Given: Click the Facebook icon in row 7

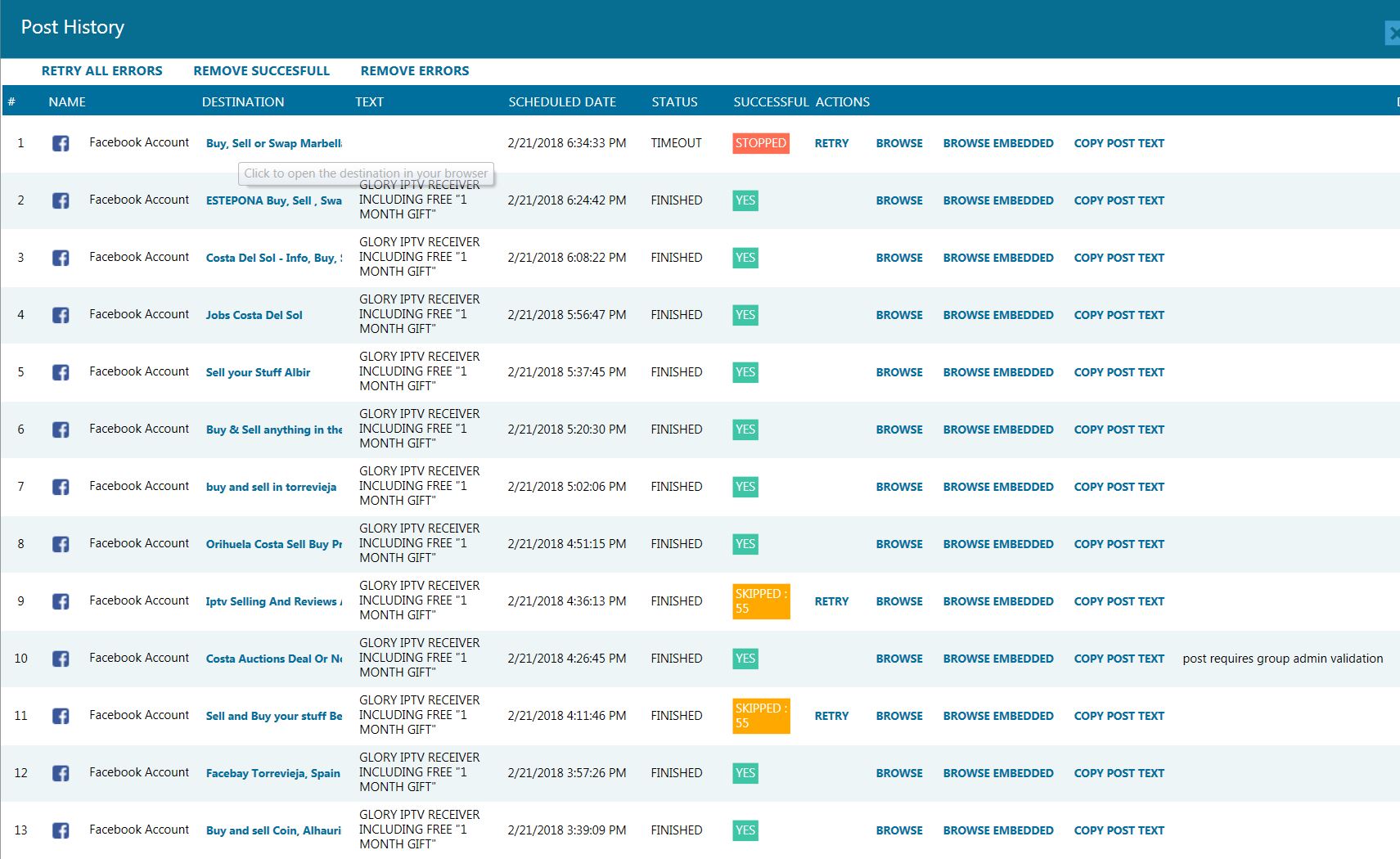Looking at the screenshot, I should pos(61,487).
